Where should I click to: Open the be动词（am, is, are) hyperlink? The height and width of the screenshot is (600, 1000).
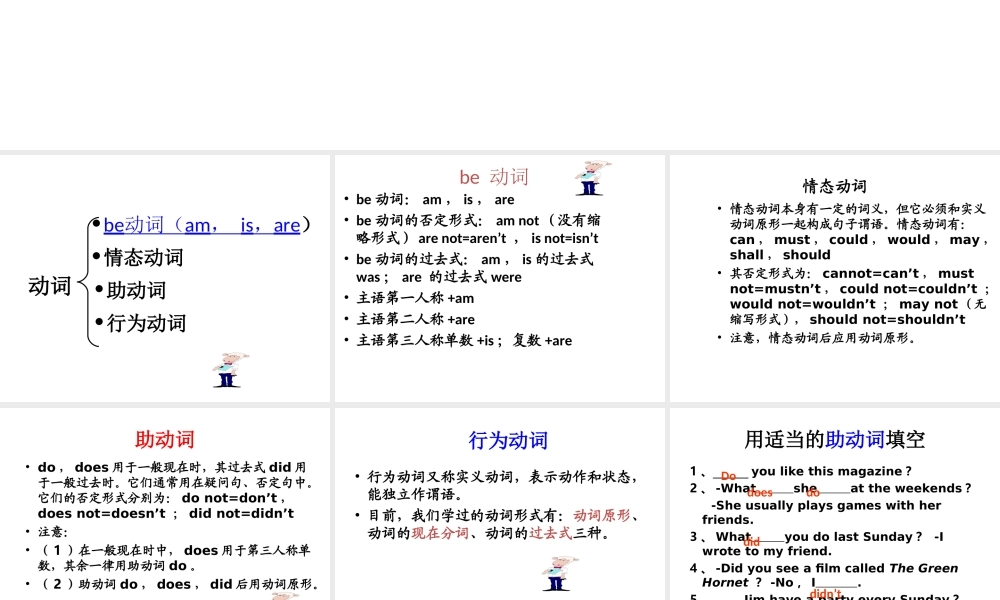point(201,225)
